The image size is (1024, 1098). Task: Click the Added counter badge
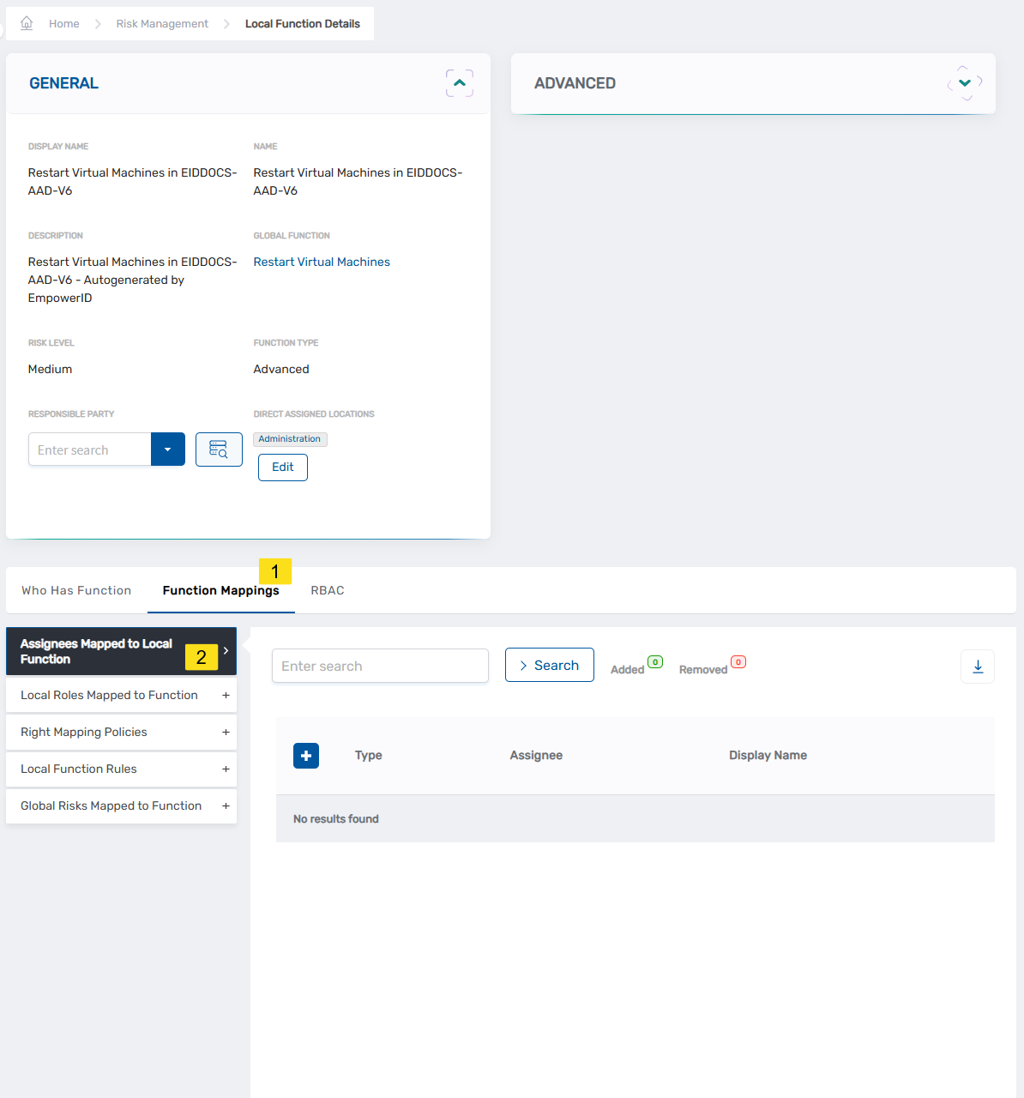click(x=655, y=662)
